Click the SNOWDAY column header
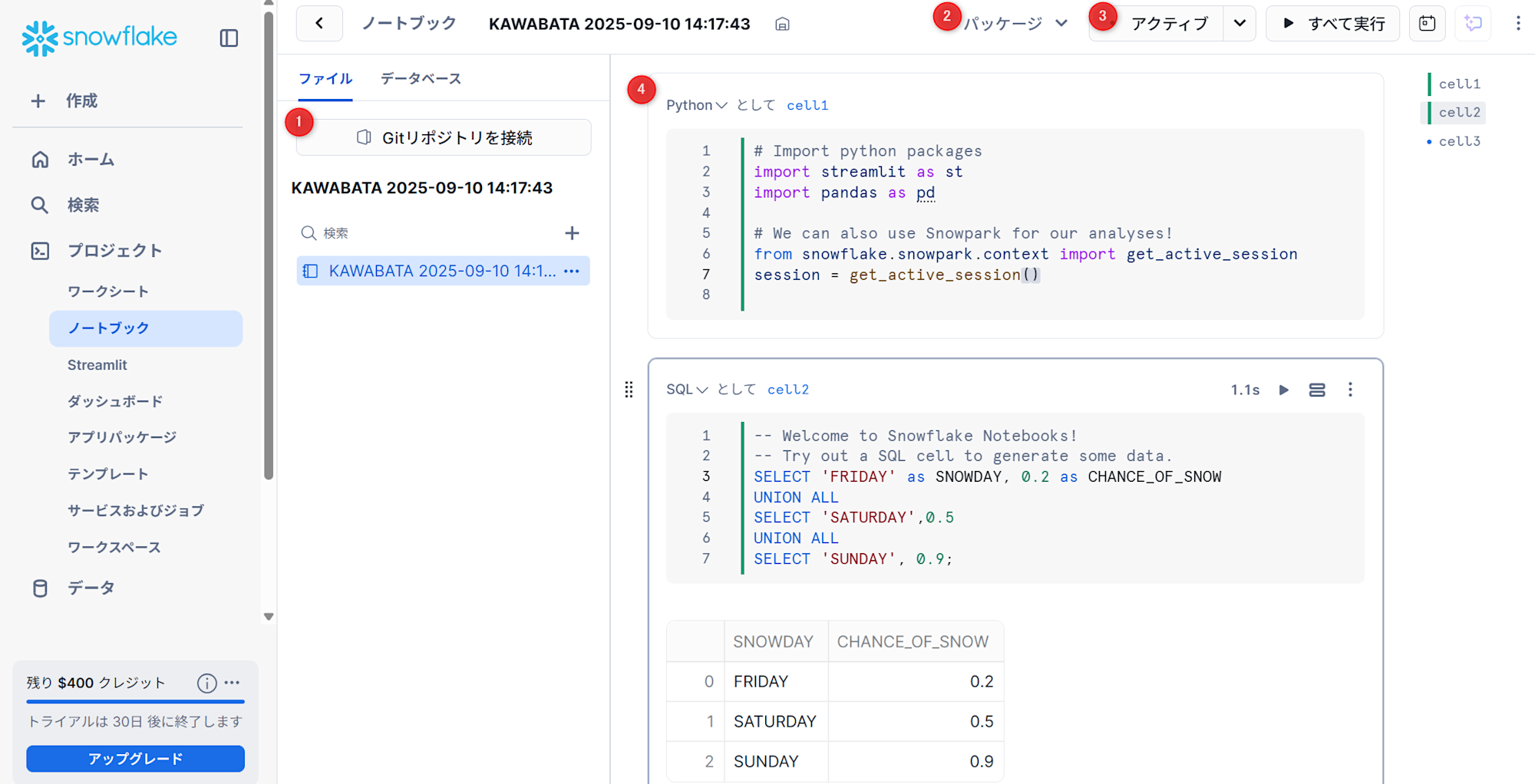Viewport: 1535px width, 784px height. coord(776,641)
